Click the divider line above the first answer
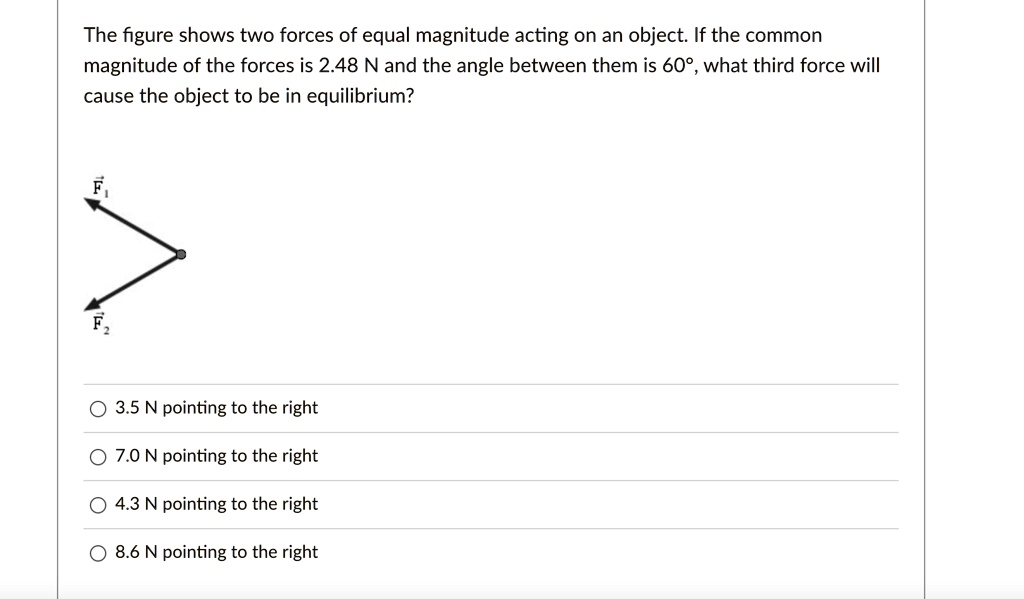This screenshot has width=1024, height=599. [490, 382]
